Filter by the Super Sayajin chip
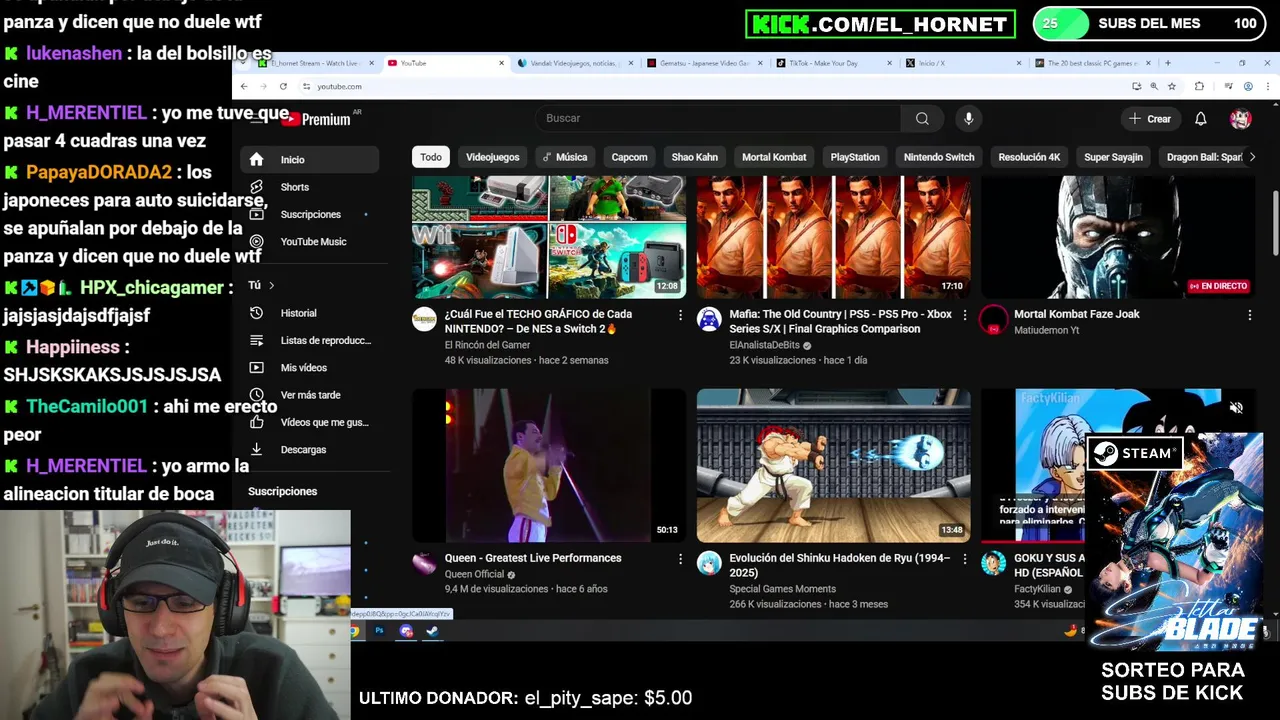The height and width of the screenshot is (720, 1280). 1113,157
